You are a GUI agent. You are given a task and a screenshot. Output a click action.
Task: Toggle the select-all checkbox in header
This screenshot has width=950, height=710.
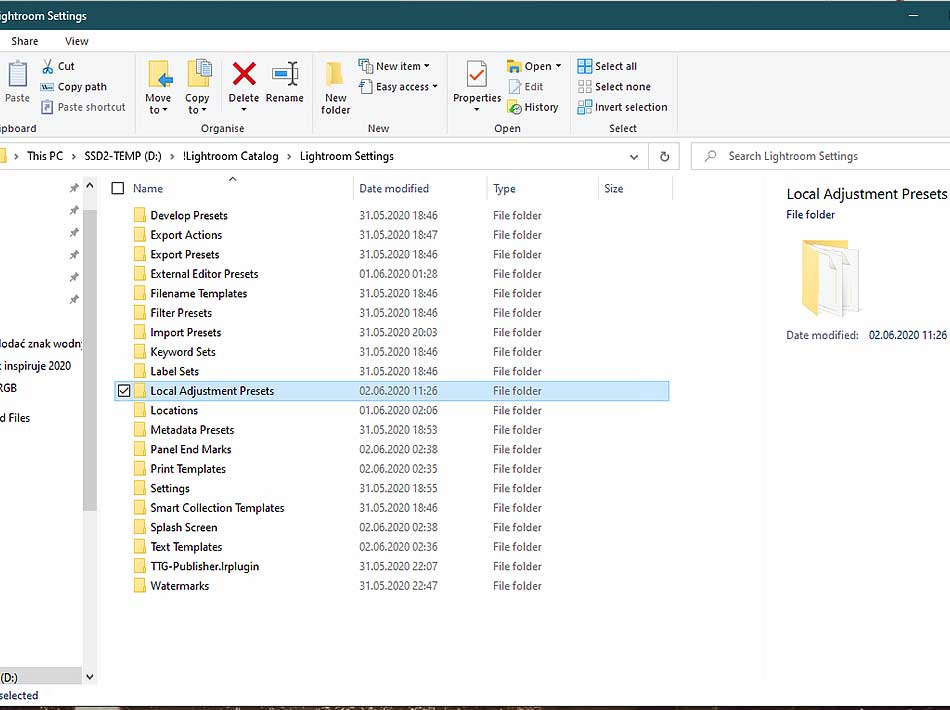click(118, 188)
